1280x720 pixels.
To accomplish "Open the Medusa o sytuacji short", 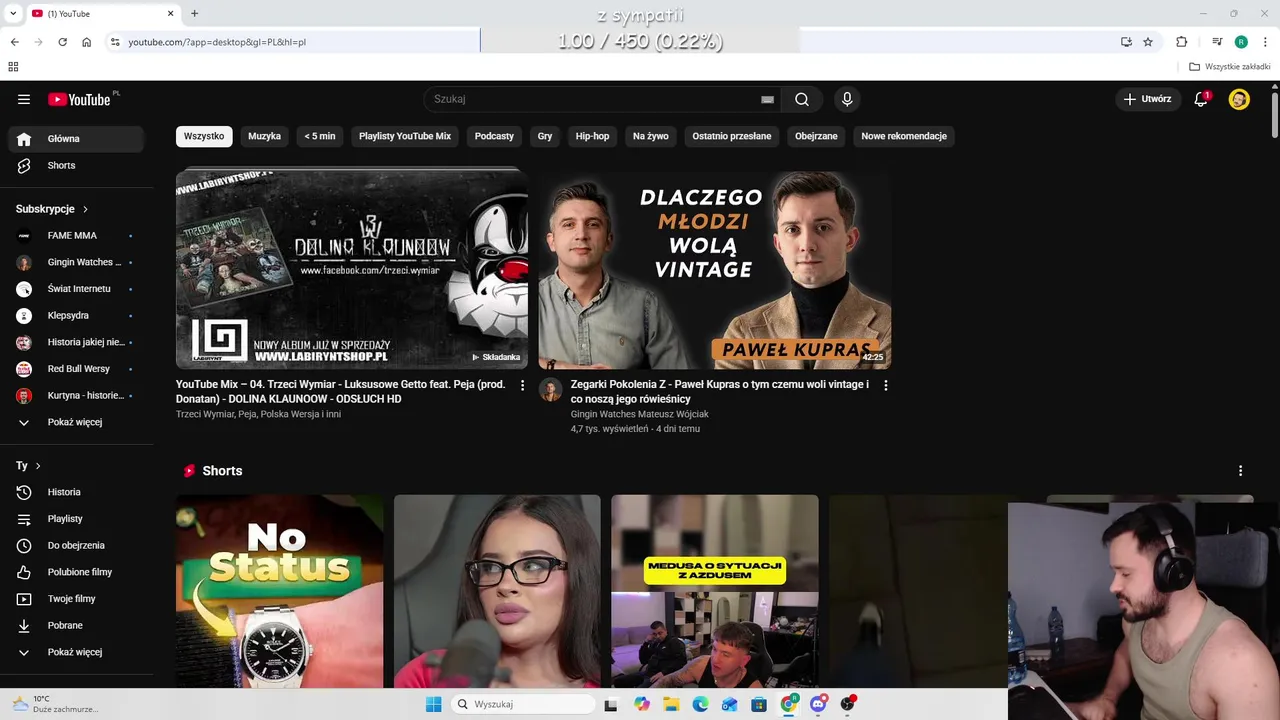I will pyautogui.click(x=715, y=591).
